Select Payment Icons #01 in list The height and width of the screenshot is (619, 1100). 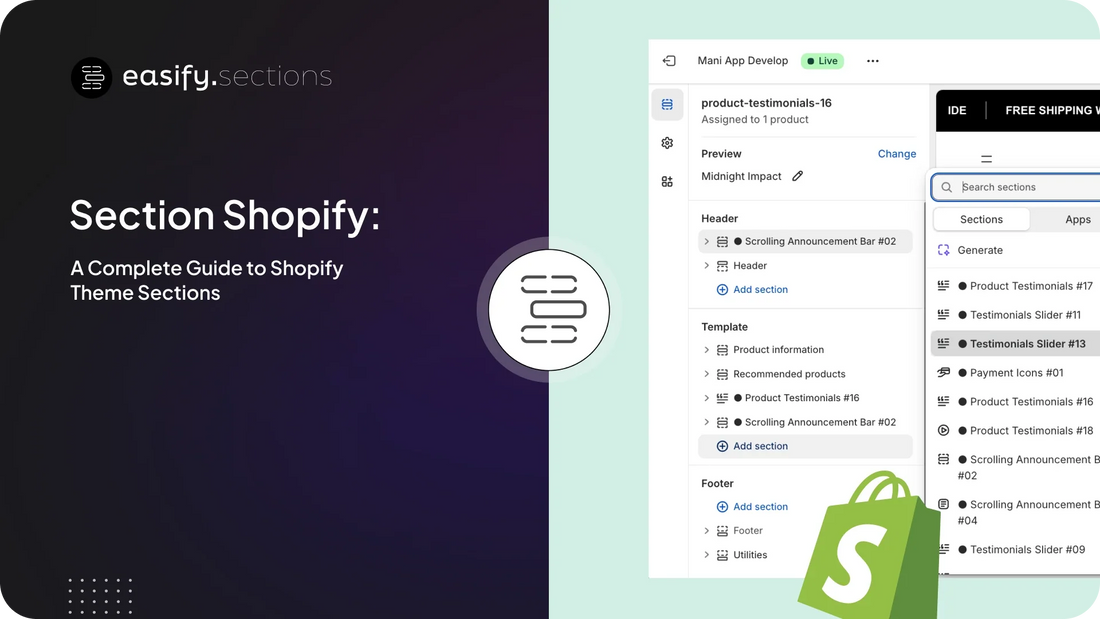[1015, 373]
